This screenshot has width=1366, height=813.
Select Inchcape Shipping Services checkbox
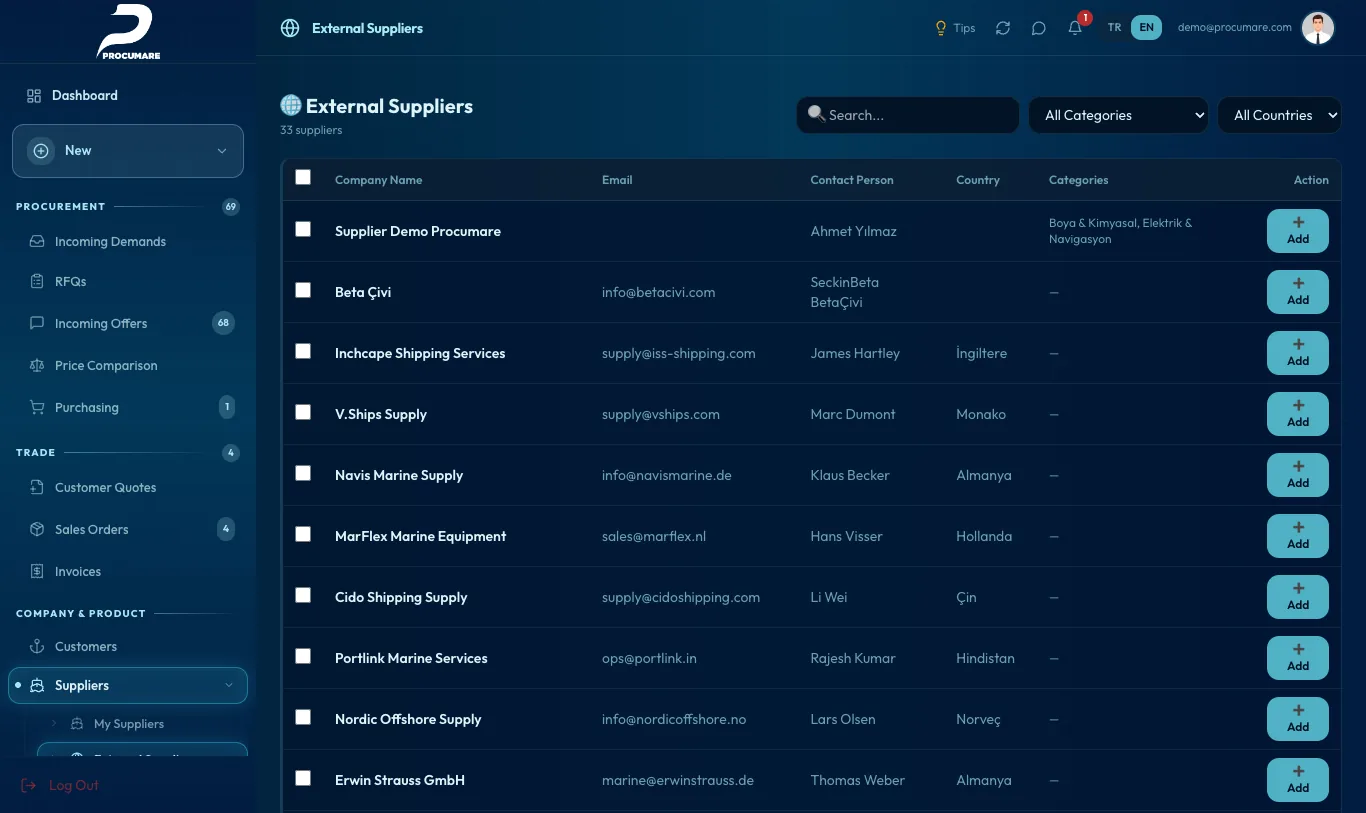(303, 351)
